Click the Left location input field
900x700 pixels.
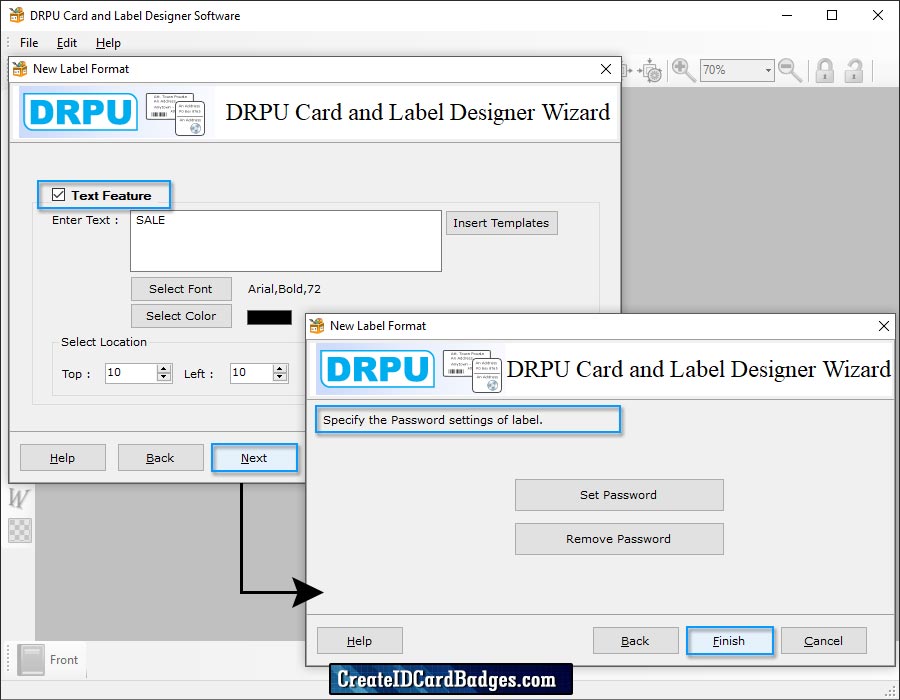251,373
